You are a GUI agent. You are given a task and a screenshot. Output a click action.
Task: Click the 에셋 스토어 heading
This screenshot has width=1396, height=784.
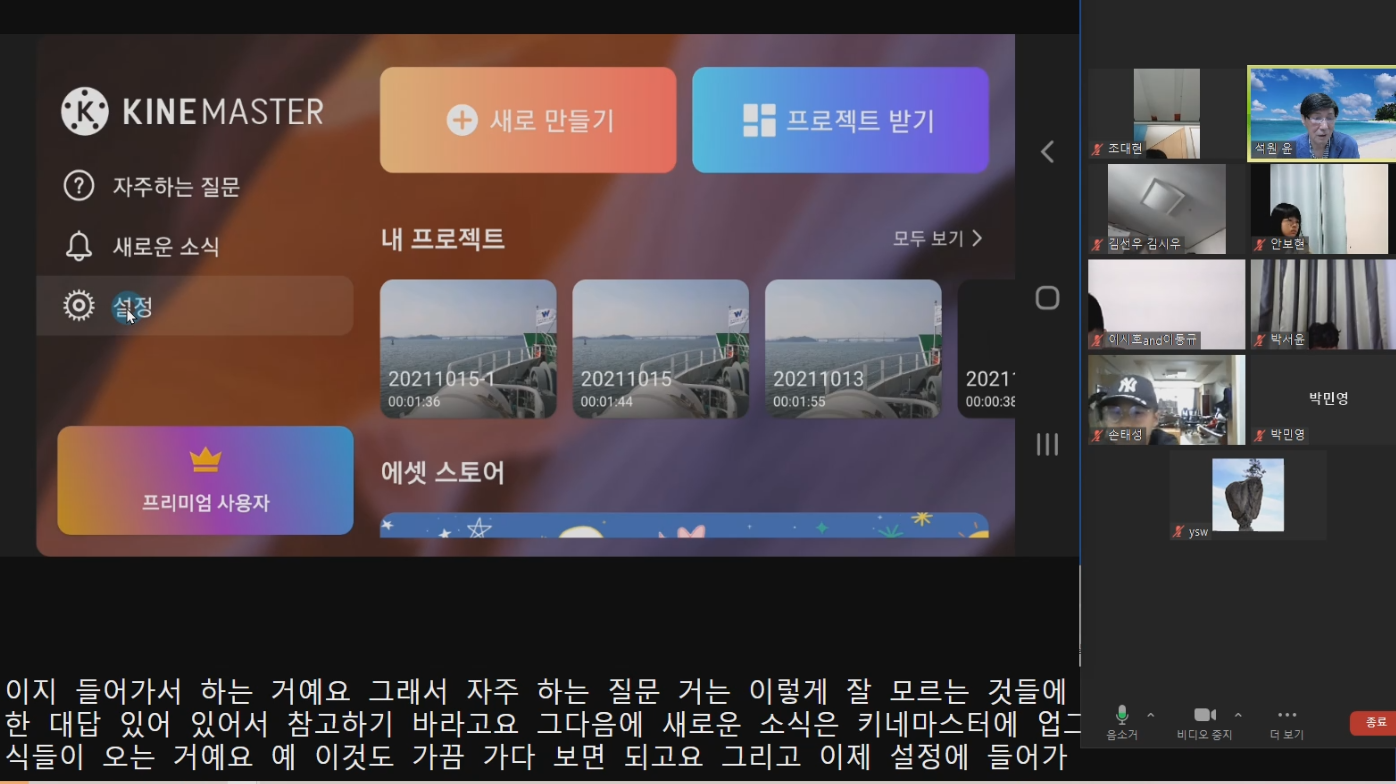pos(442,472)
